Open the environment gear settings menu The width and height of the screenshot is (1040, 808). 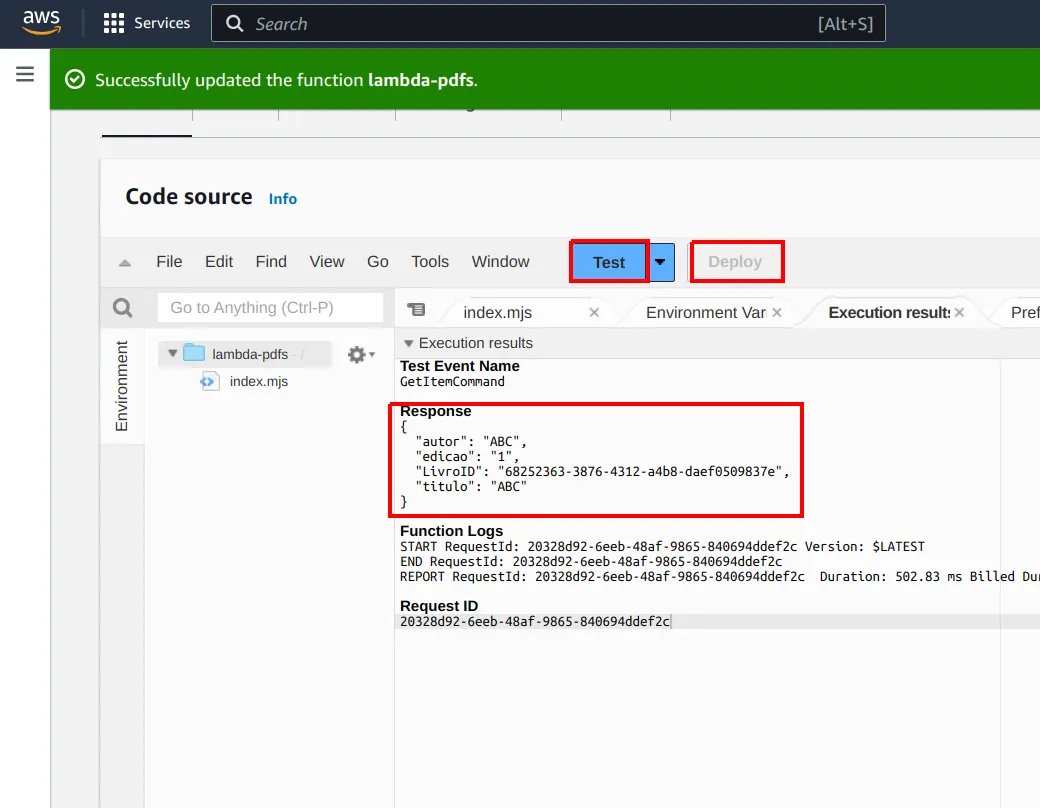(x=361, y=354)
